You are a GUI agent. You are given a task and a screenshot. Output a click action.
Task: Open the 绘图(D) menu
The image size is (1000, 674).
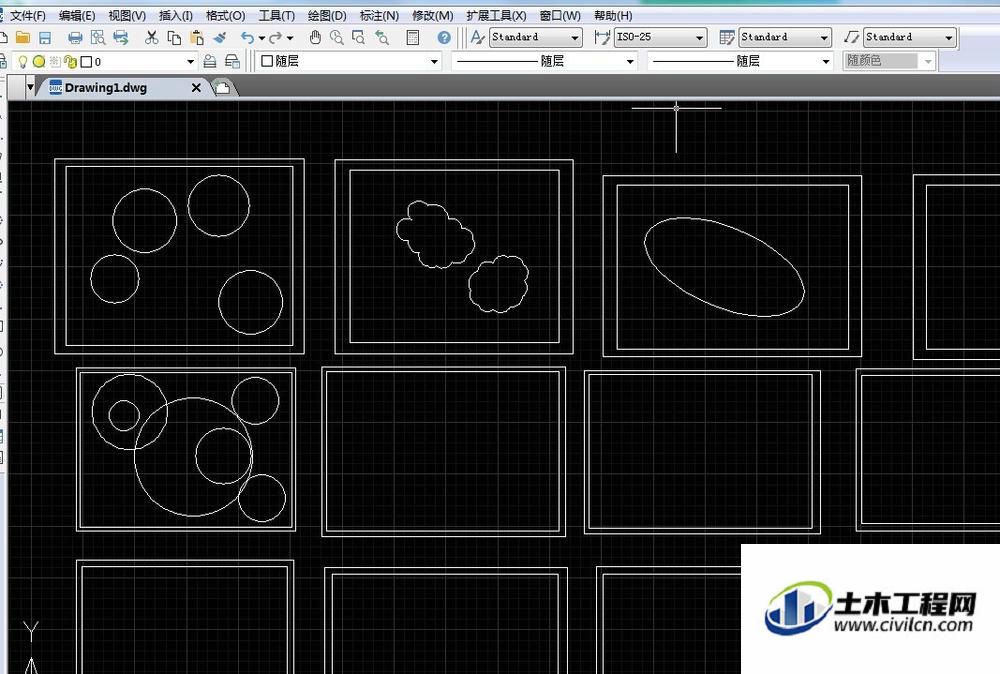[327, 15]
